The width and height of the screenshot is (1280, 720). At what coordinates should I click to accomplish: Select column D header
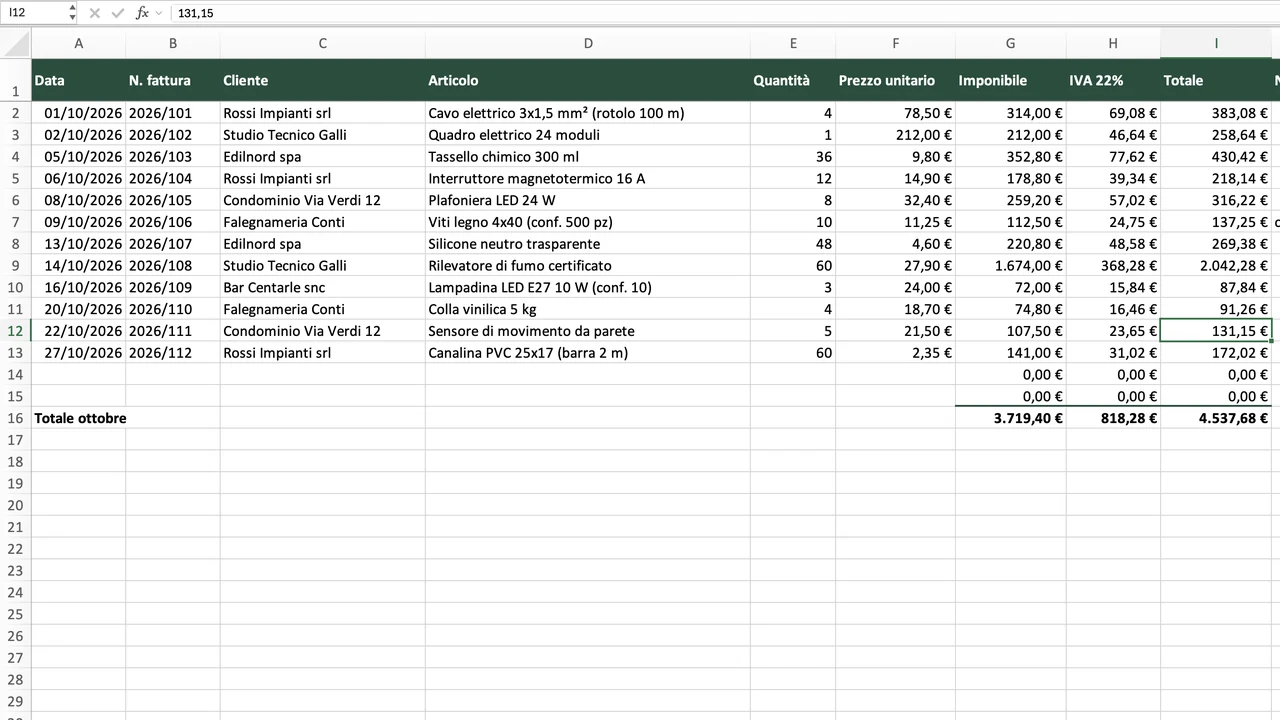(588, 43)
